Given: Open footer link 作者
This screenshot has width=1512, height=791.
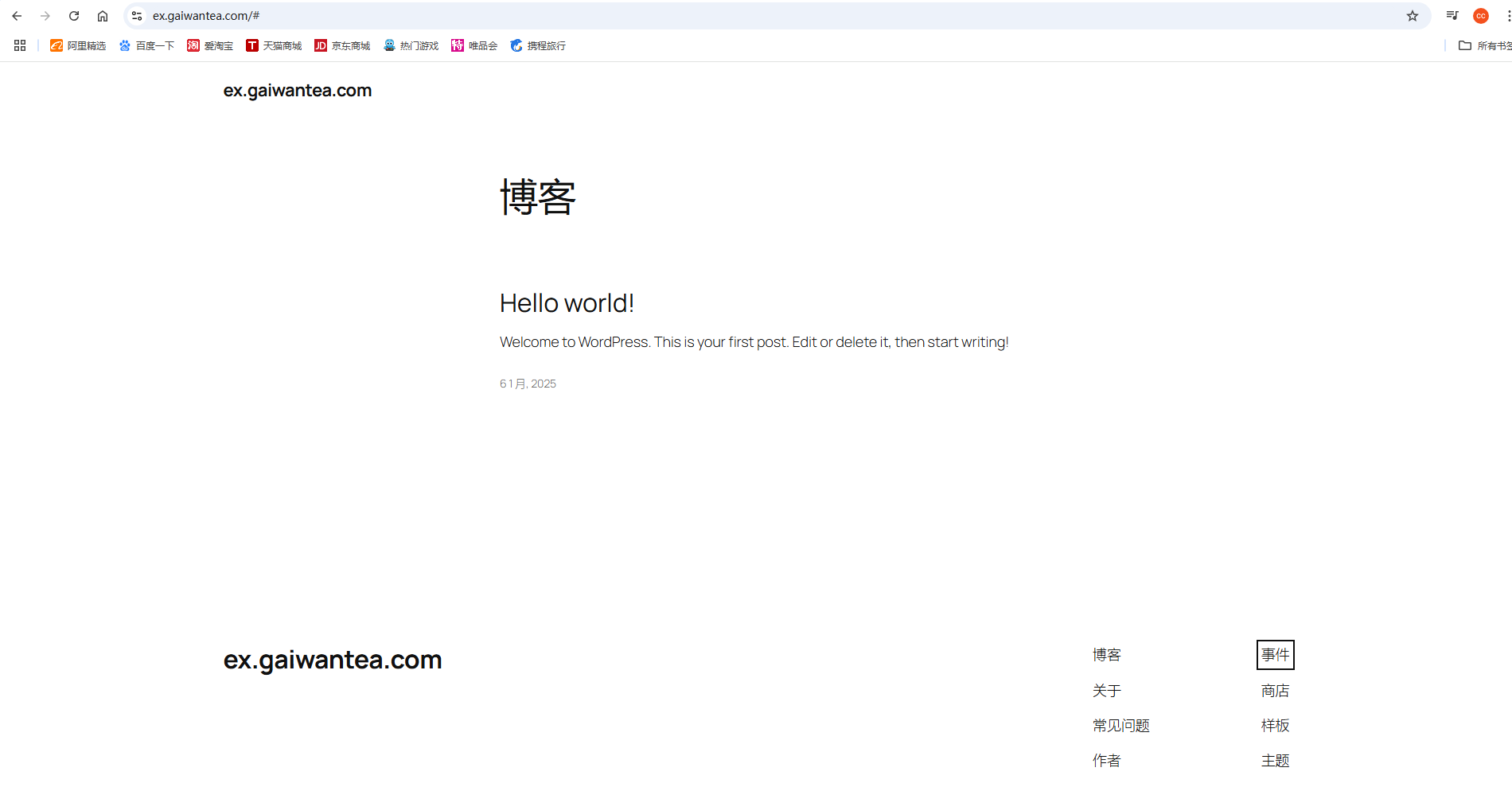Looking at the screenshot, I should [x=1107, y=761].
